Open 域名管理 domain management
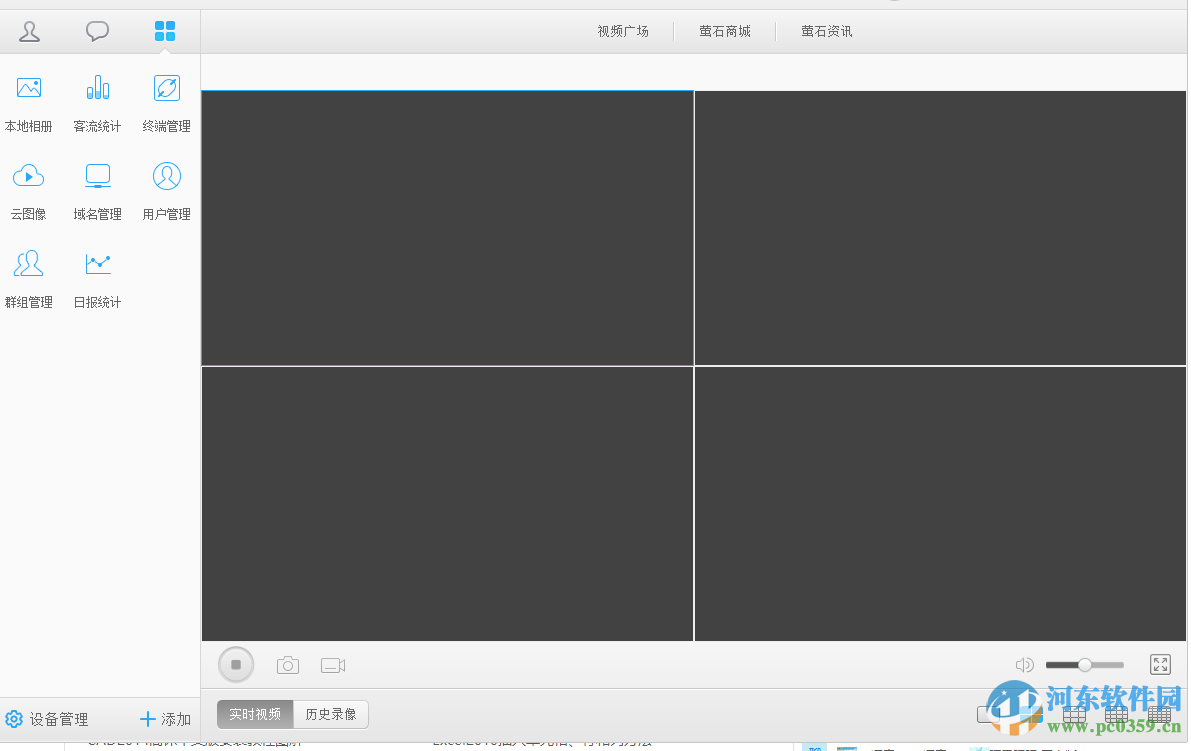The image size is (1191, 751). point(97,192)
